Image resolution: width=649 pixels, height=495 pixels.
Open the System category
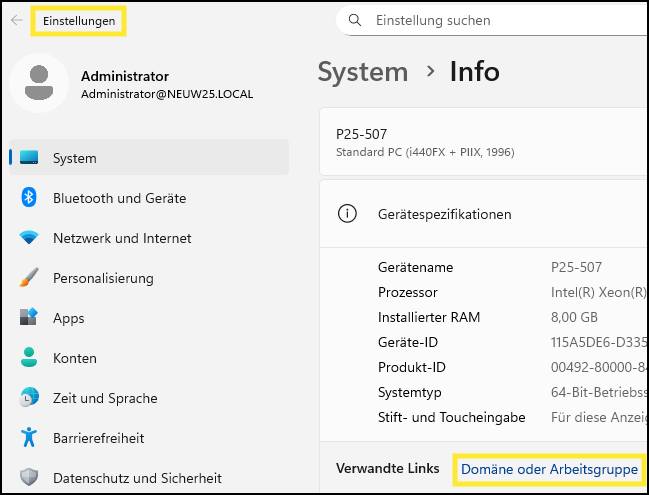[149, 157]
